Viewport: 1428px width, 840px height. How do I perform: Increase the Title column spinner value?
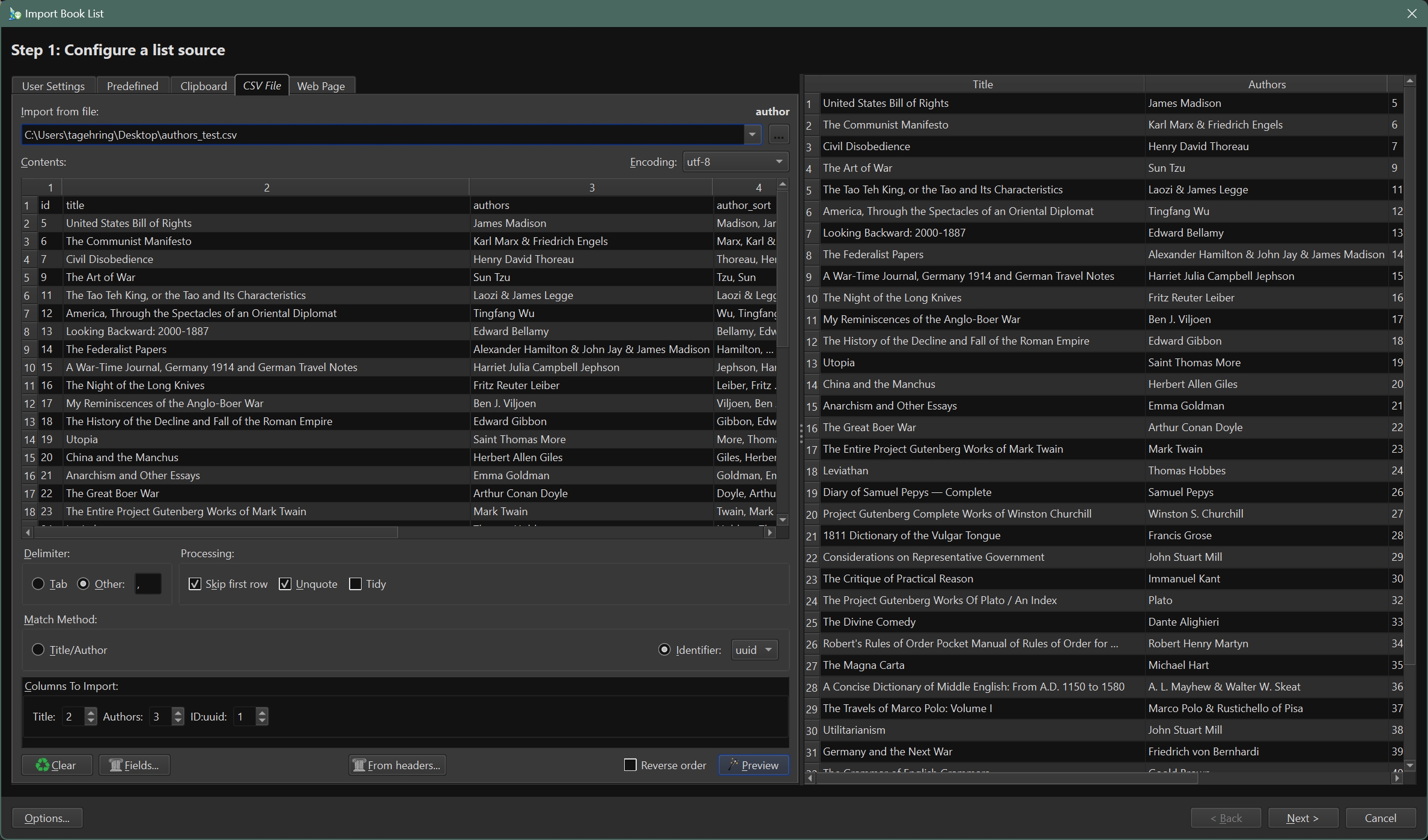91,712
